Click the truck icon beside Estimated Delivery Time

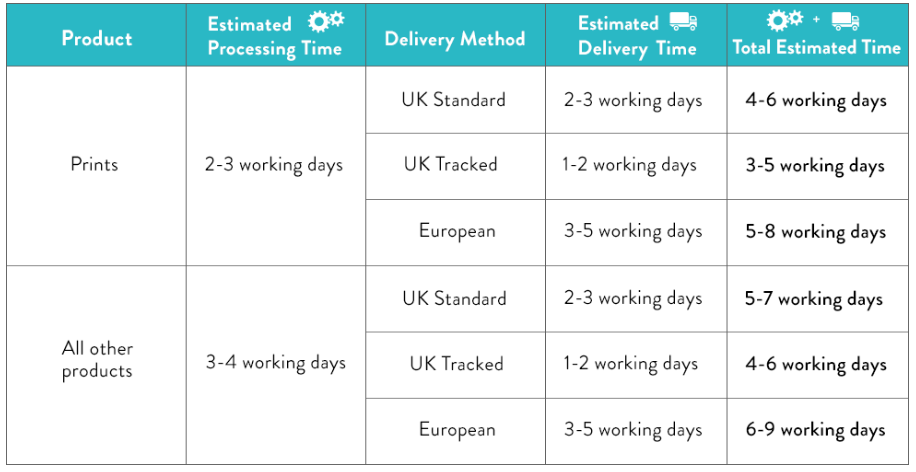click(683, 21)
